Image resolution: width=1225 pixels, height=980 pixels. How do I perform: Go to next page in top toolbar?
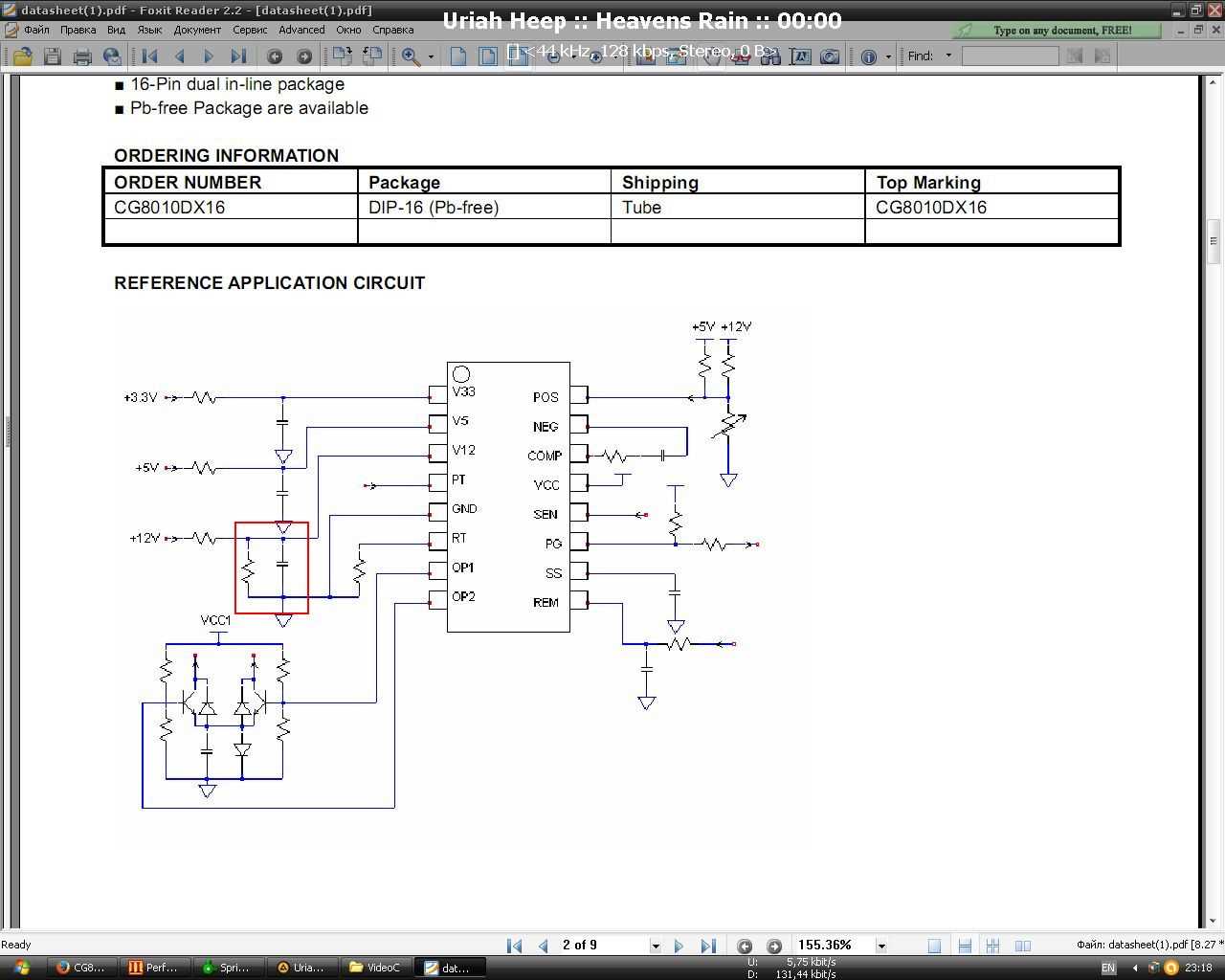coord(209,56)
